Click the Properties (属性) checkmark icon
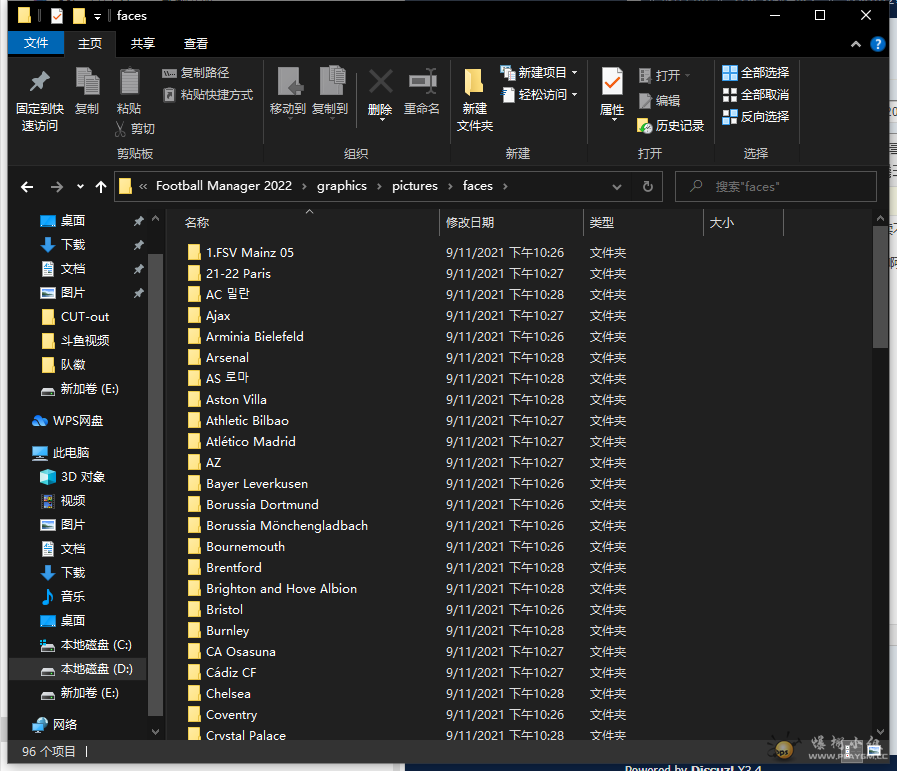 click(x=612, y=81)
